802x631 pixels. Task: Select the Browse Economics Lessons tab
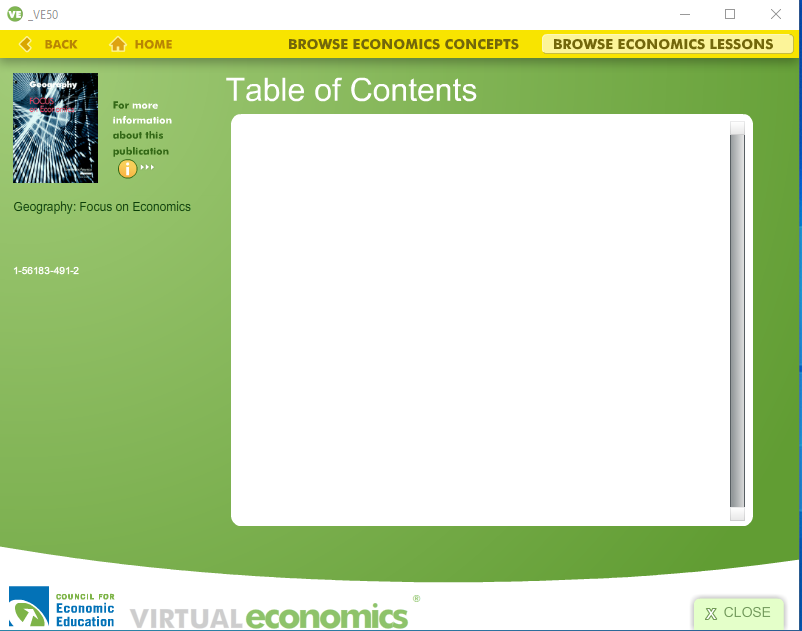[x=664, y=44]
